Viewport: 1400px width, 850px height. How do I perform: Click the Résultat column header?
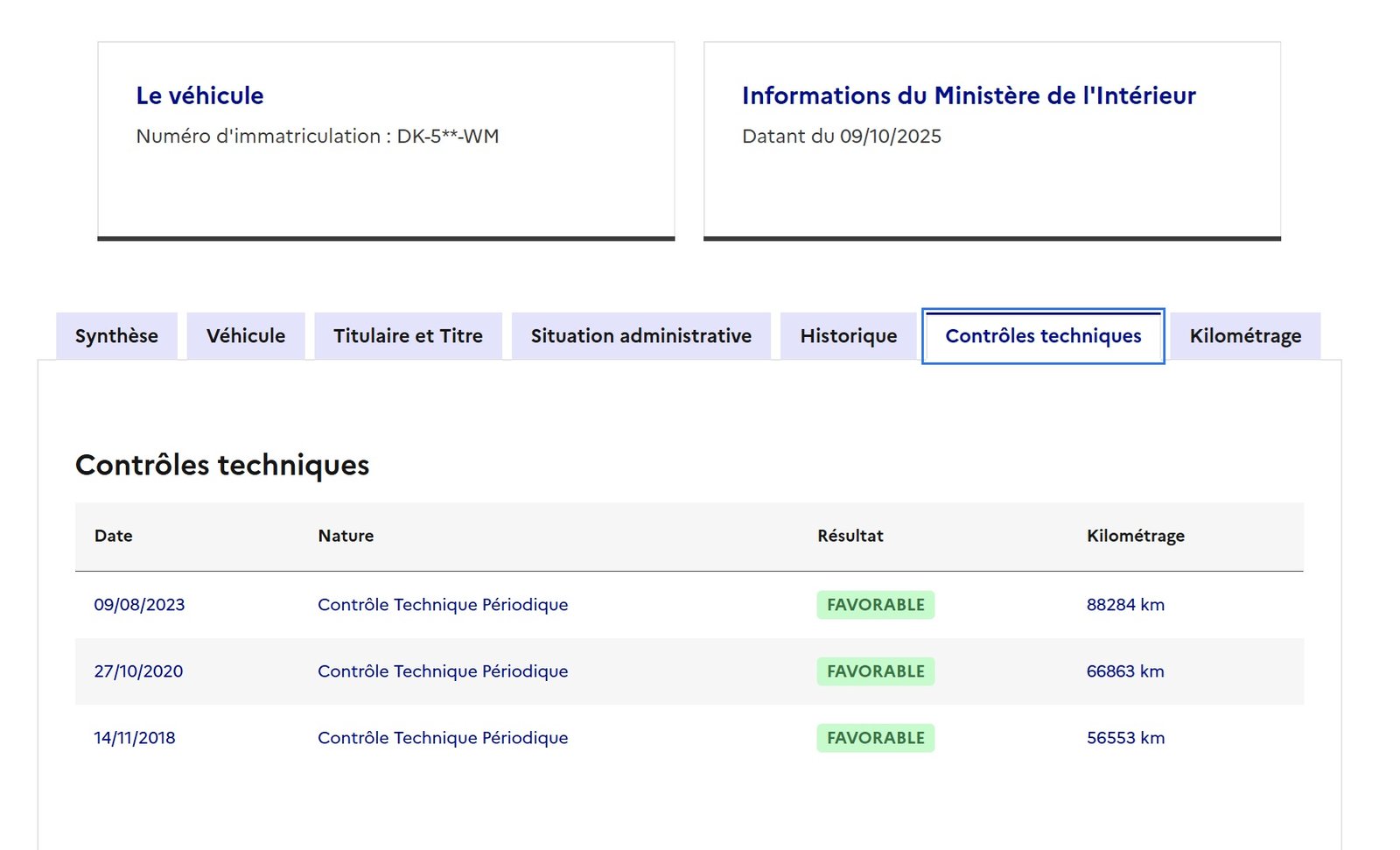point(850,536)
